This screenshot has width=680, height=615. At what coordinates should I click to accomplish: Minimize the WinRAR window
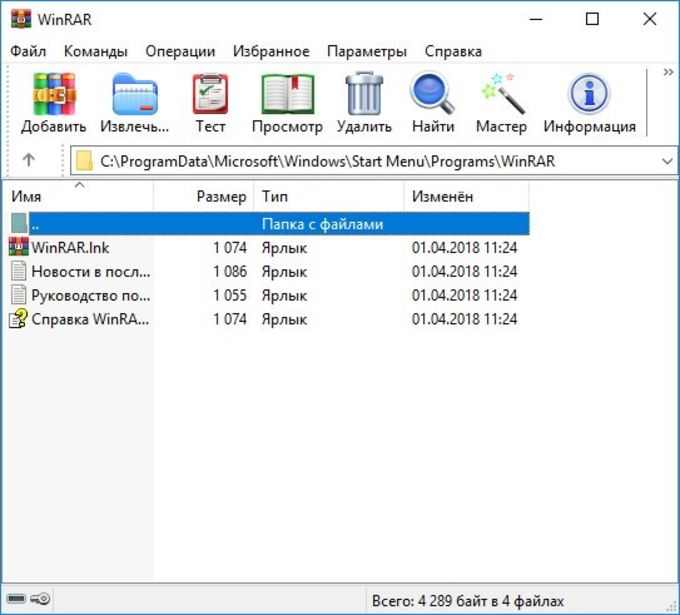click(536, 19)
